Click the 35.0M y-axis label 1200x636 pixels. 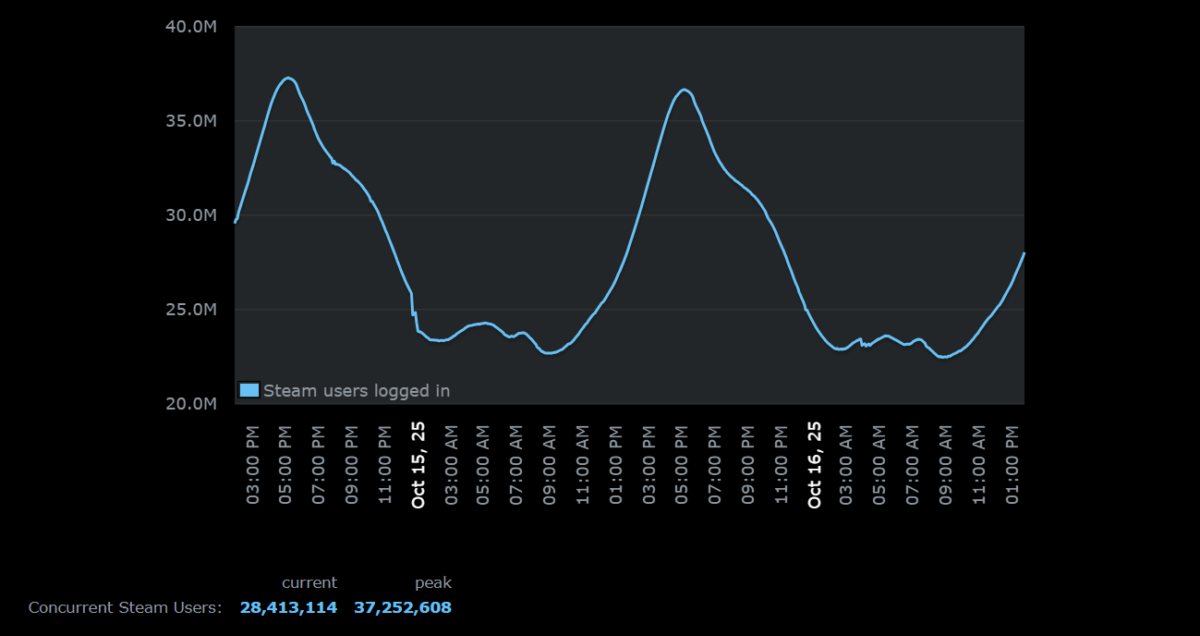tap(190, 121)
